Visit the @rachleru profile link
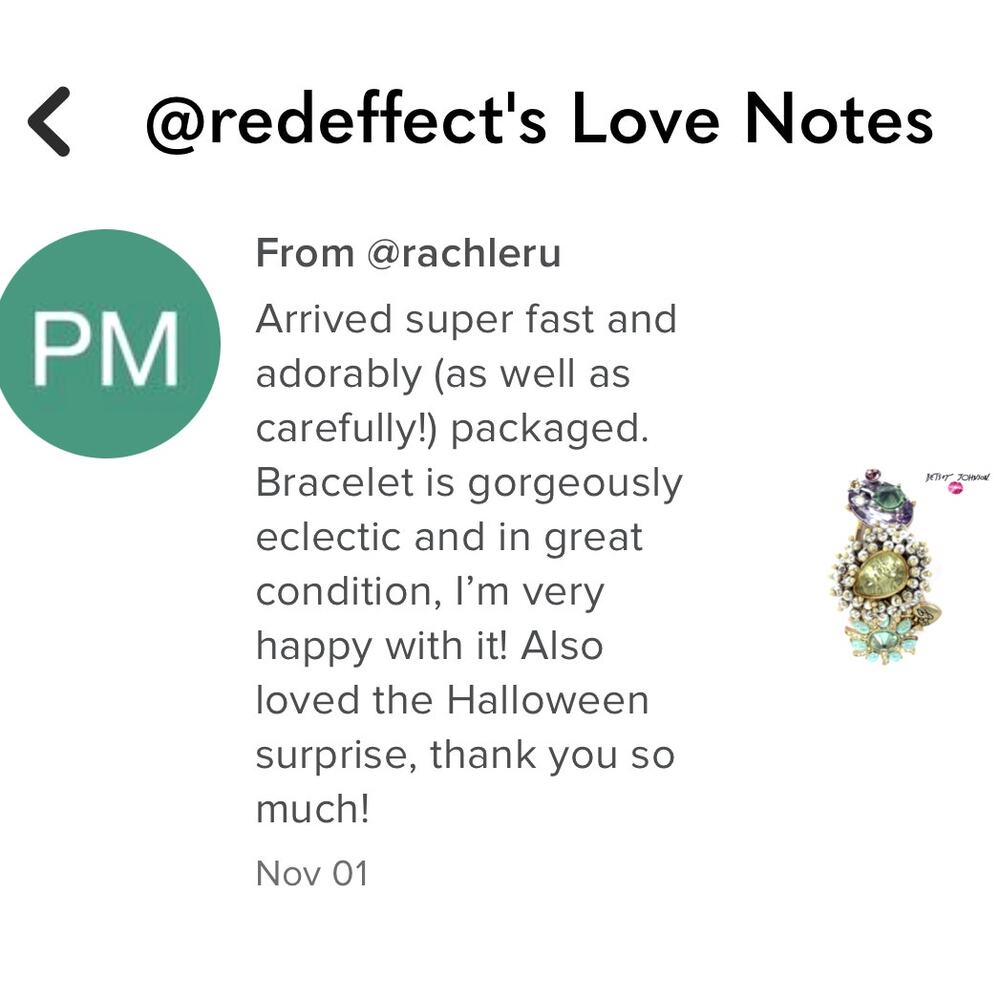This screenshot has width=1000, height=1000. pos(463,254)
